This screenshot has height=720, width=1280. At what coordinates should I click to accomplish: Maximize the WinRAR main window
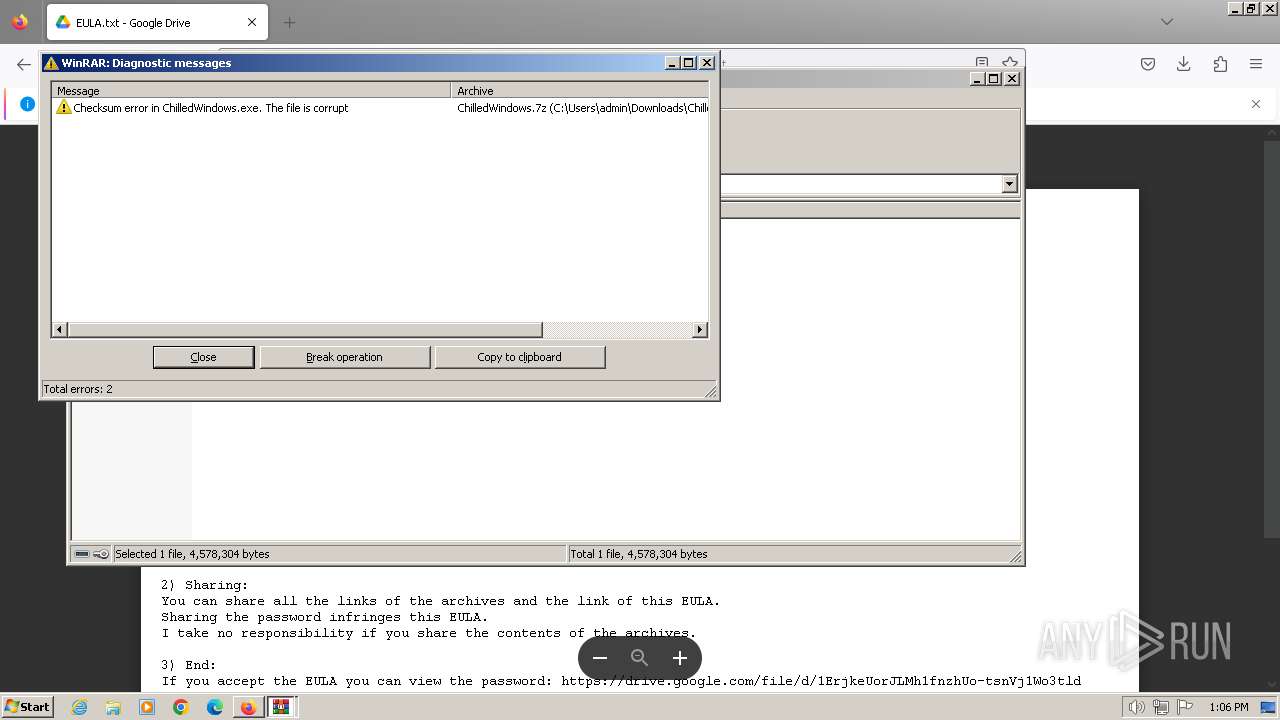tap(994, 79)
